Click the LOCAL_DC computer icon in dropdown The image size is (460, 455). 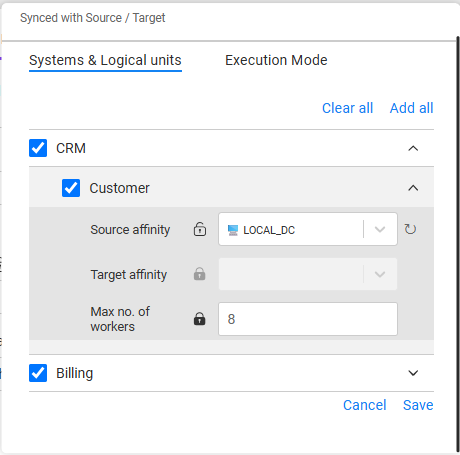pos(233,230)
